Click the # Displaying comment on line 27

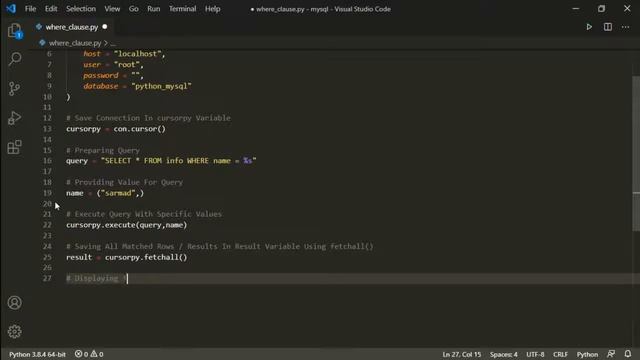(97, 278)
